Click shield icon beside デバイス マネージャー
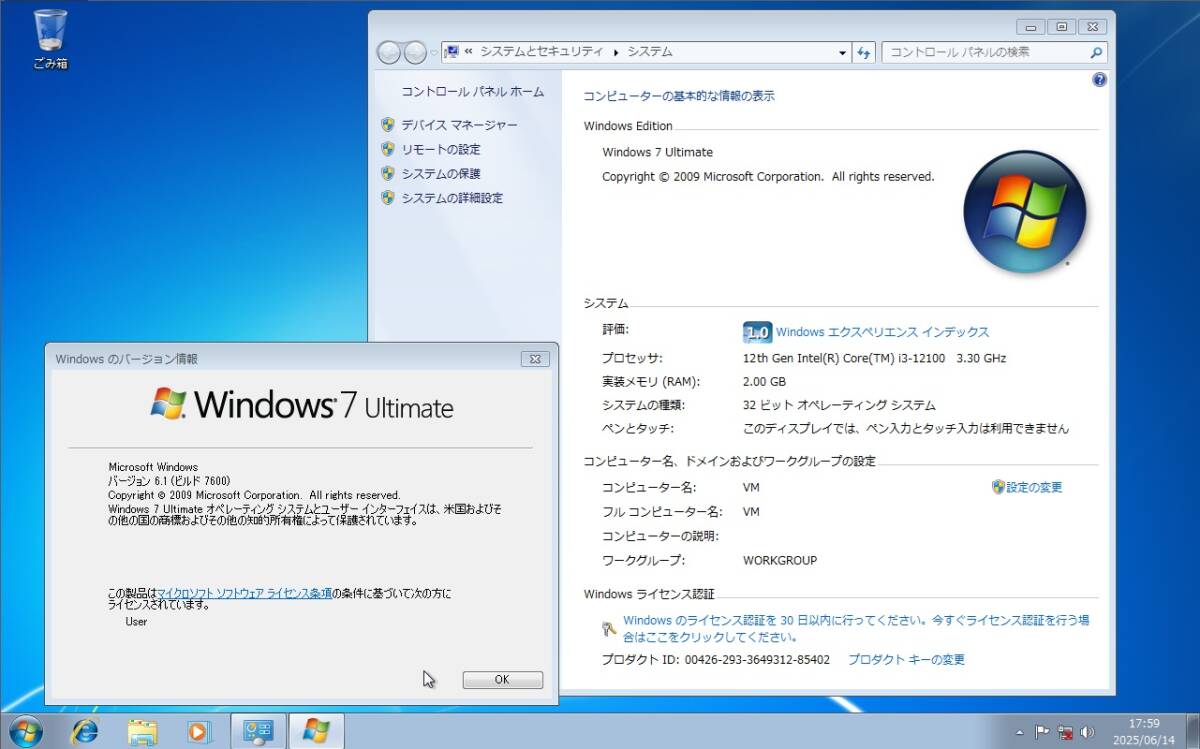 (388, 125)
